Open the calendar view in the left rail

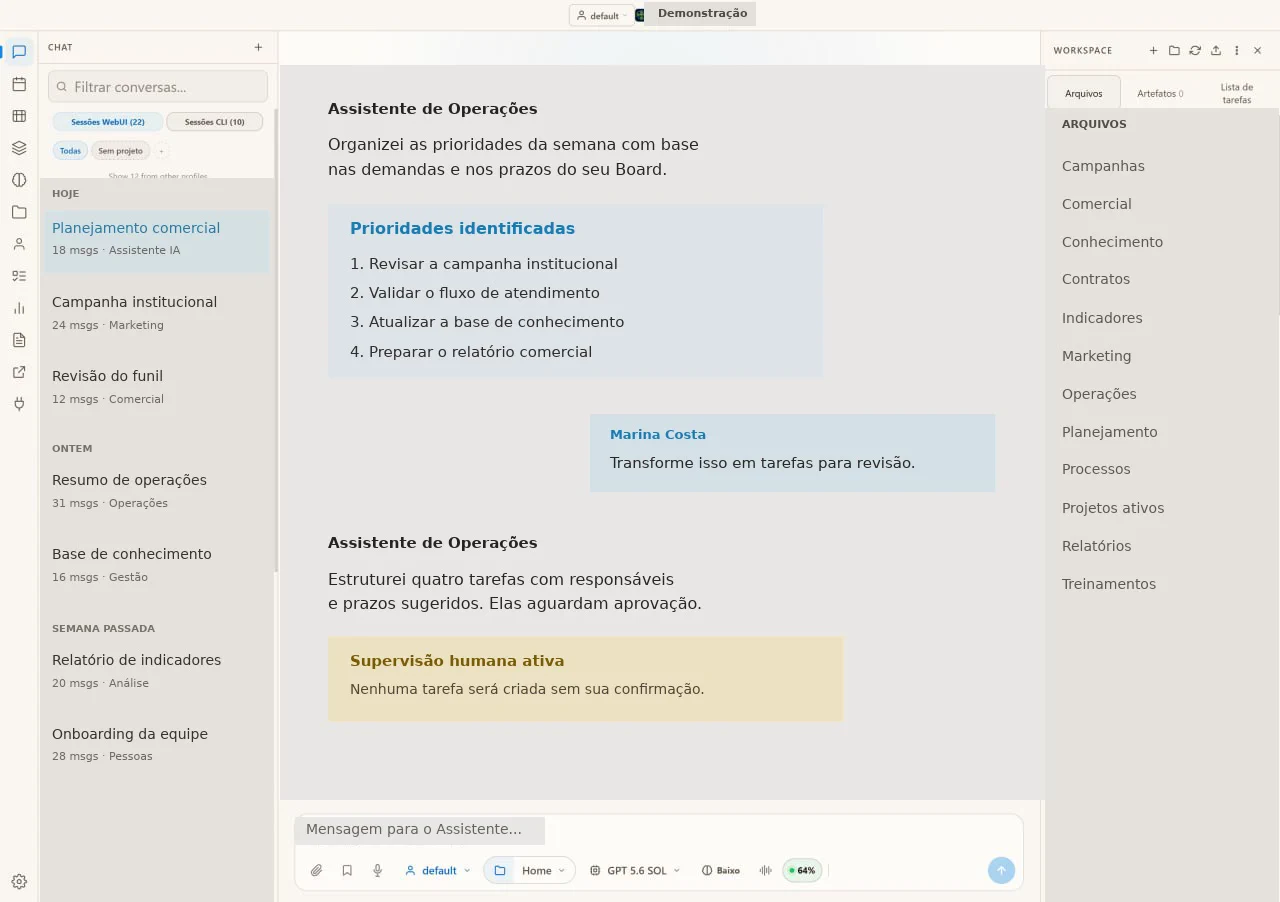coord(19,84)
